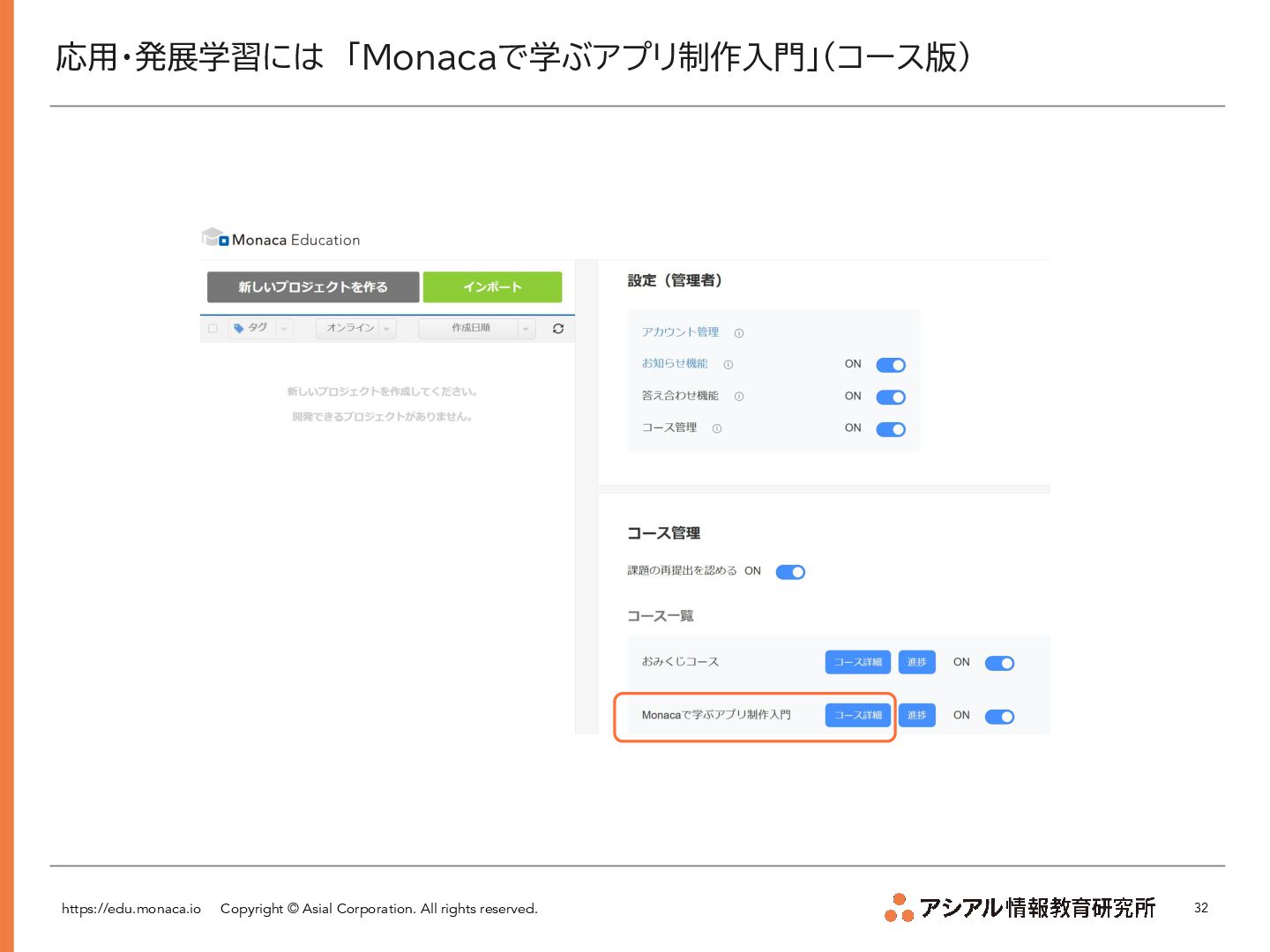Open the オンライン filter dropdown
The width and height of the screenshot is (1270, 952).
(356, 328)
